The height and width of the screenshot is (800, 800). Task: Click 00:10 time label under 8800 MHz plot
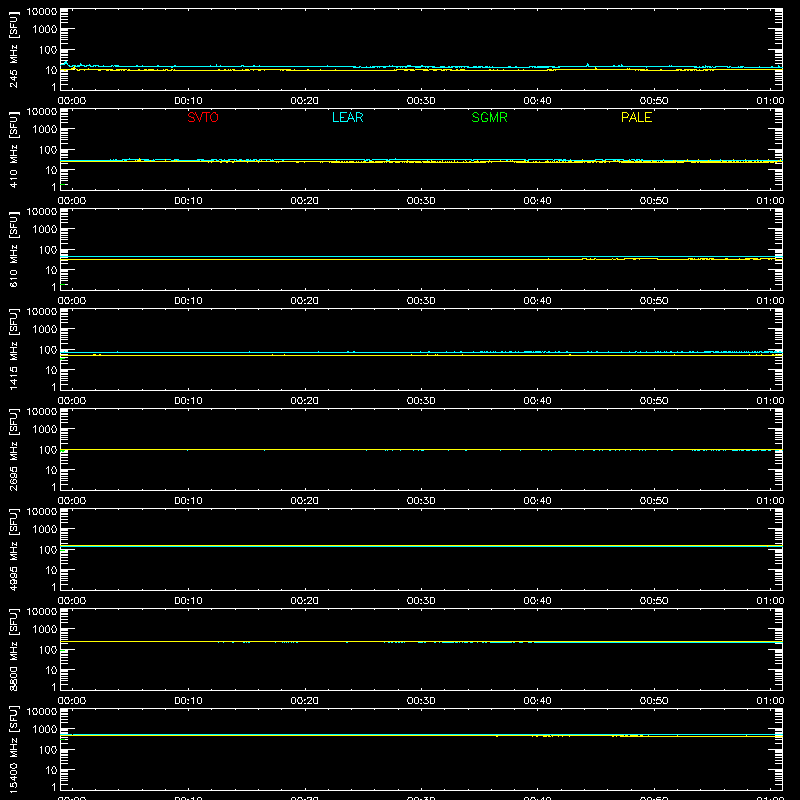click(188, 701)
